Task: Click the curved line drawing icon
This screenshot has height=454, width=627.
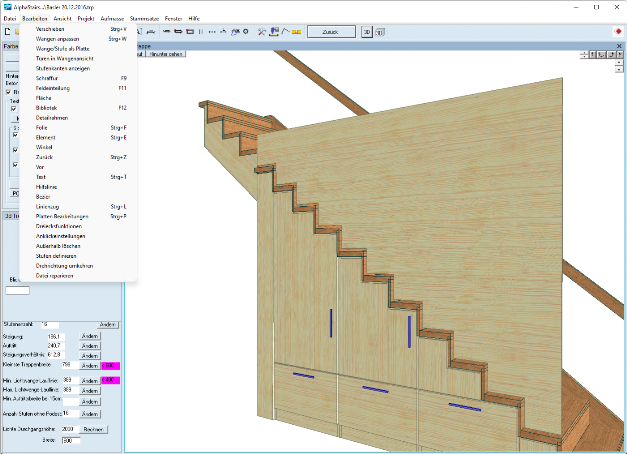Action: (285, 31)
